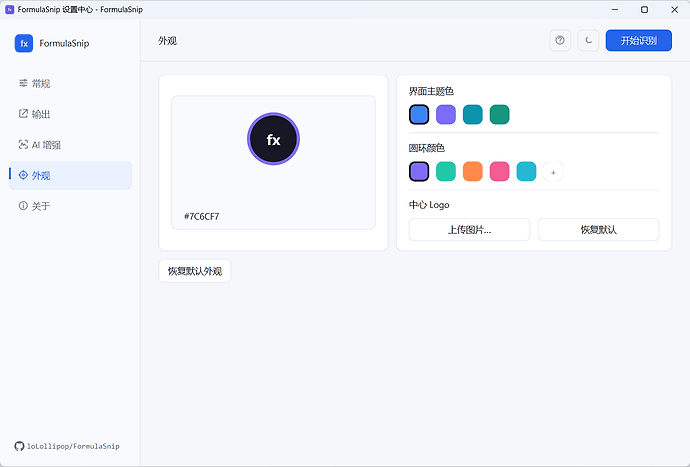Click the 外观 page header title

(x=167, y=40)
